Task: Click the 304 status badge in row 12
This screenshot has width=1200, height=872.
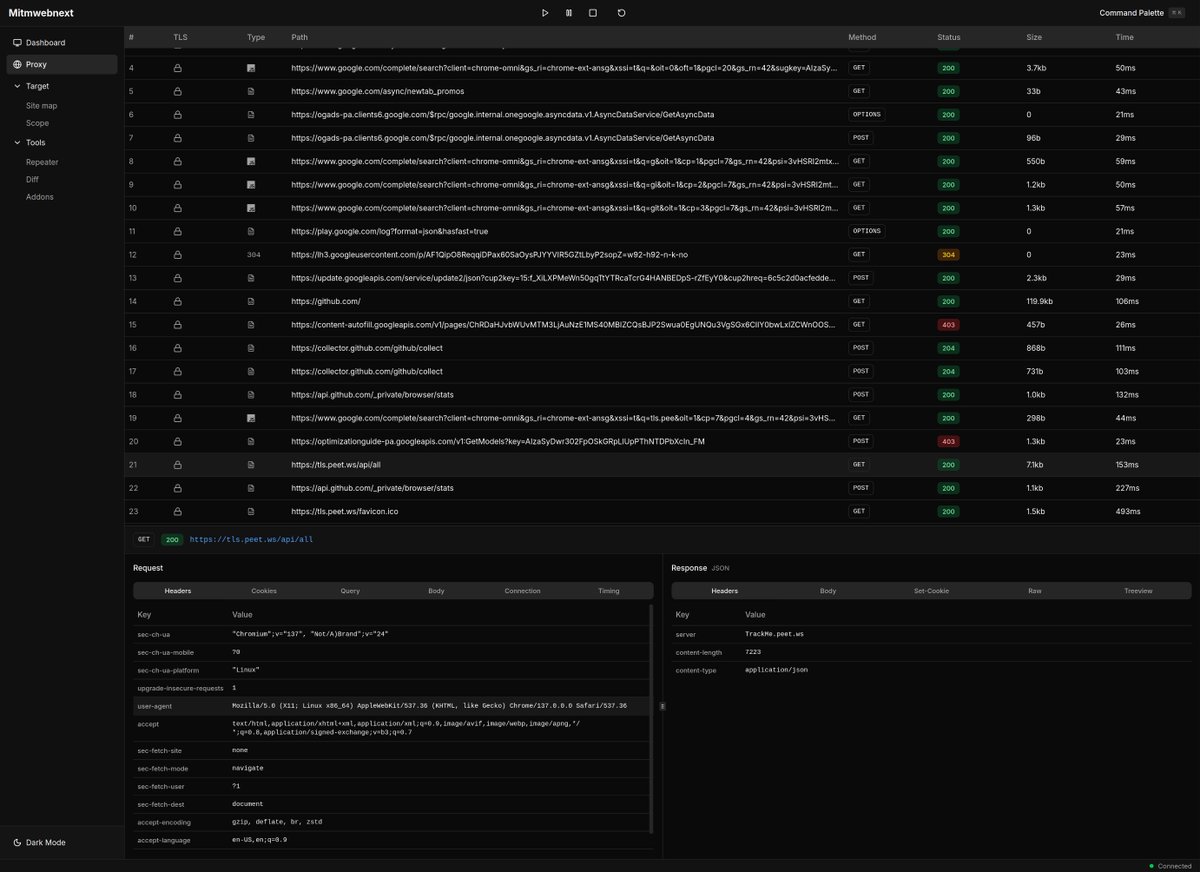Action: 948,254
